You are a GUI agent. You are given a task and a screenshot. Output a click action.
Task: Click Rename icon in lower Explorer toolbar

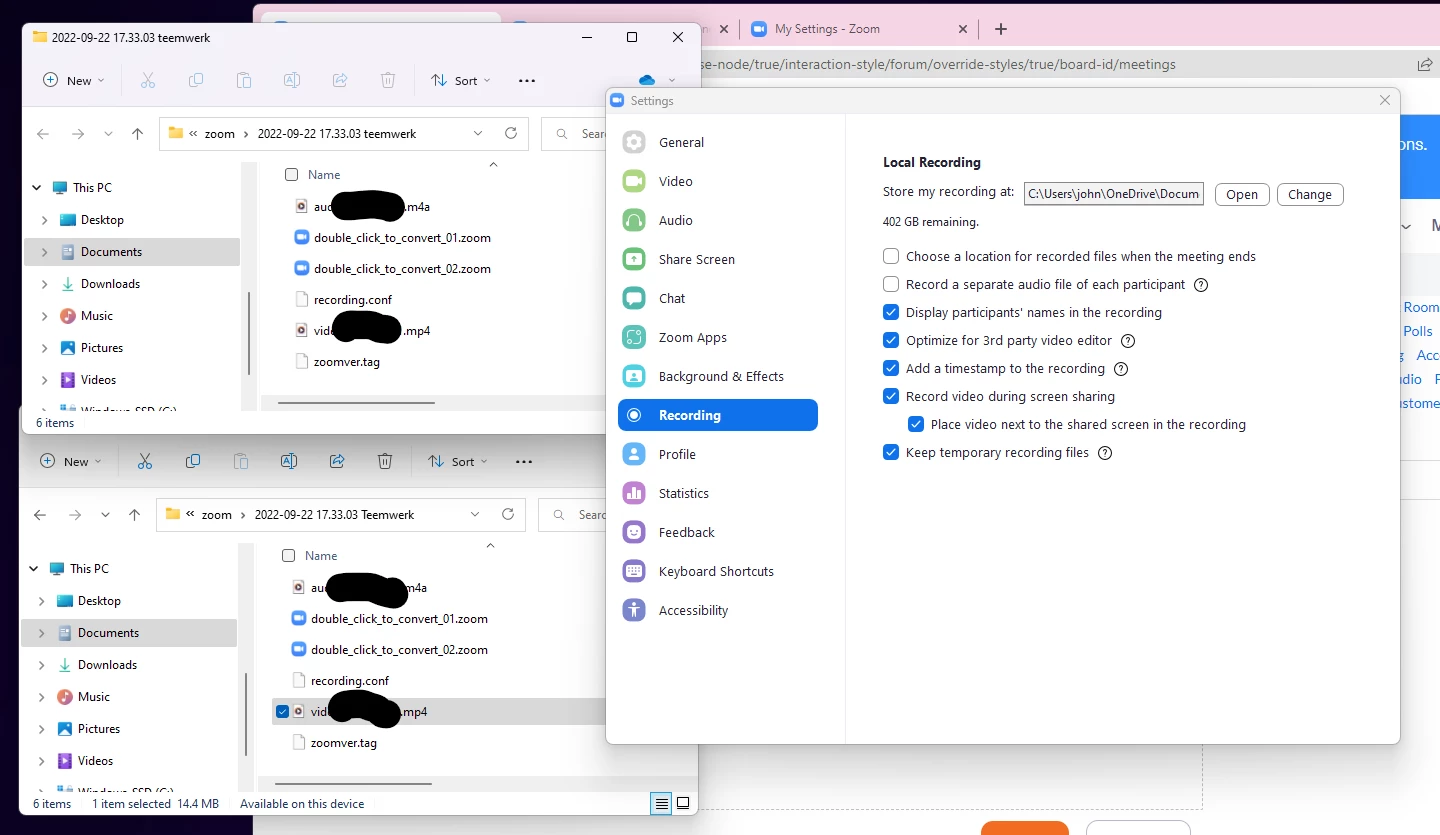coord(289,461)
